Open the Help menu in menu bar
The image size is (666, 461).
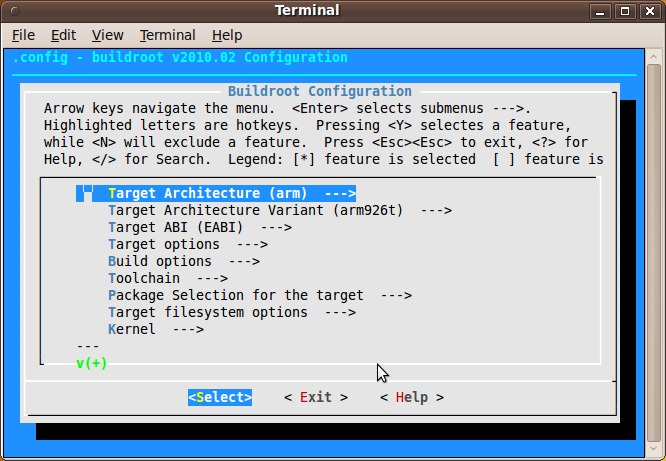click(x=227, y=35)
